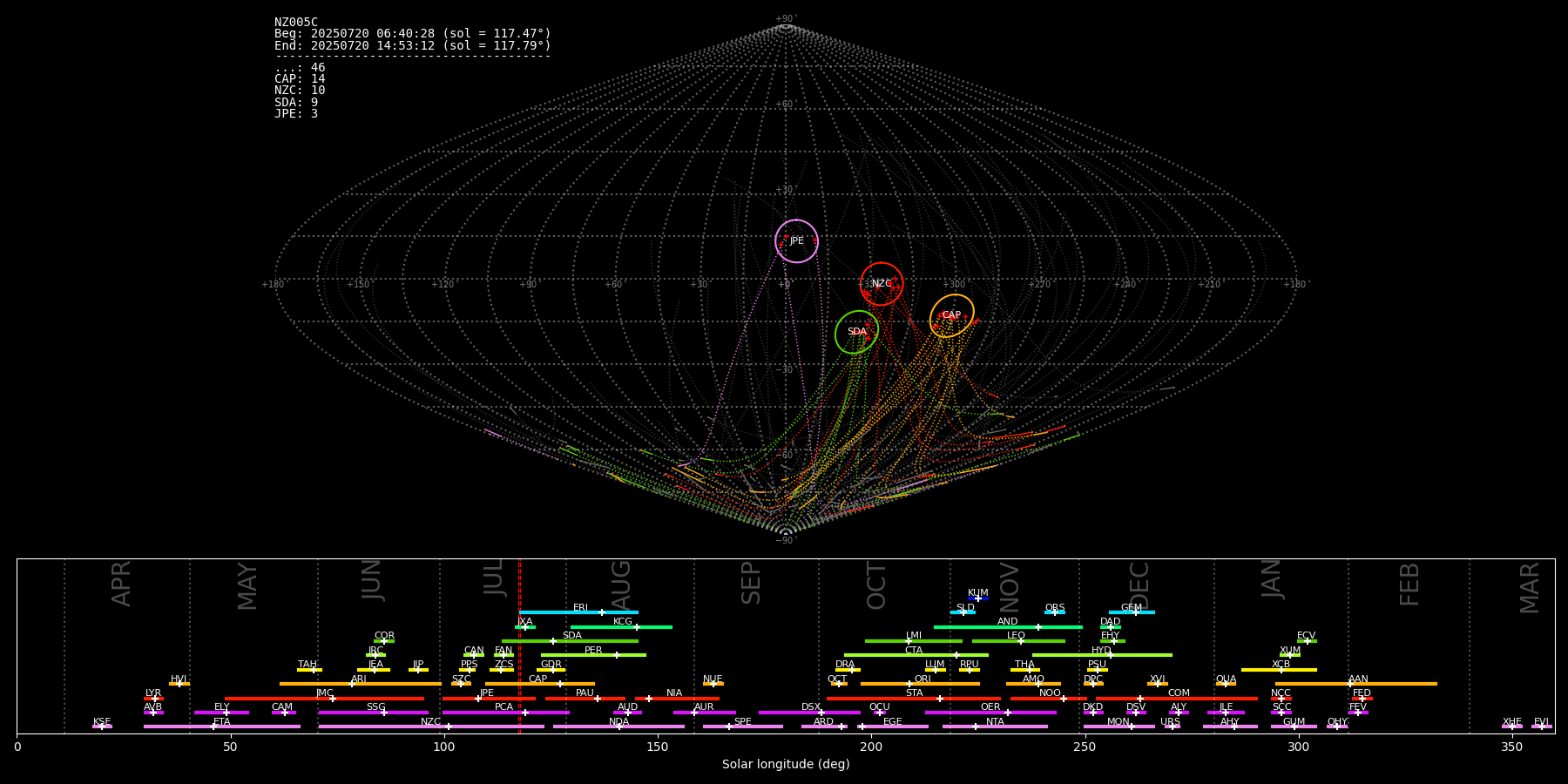Click the FEB month label
1568x784 pixels.
[x=1409, y=584]
